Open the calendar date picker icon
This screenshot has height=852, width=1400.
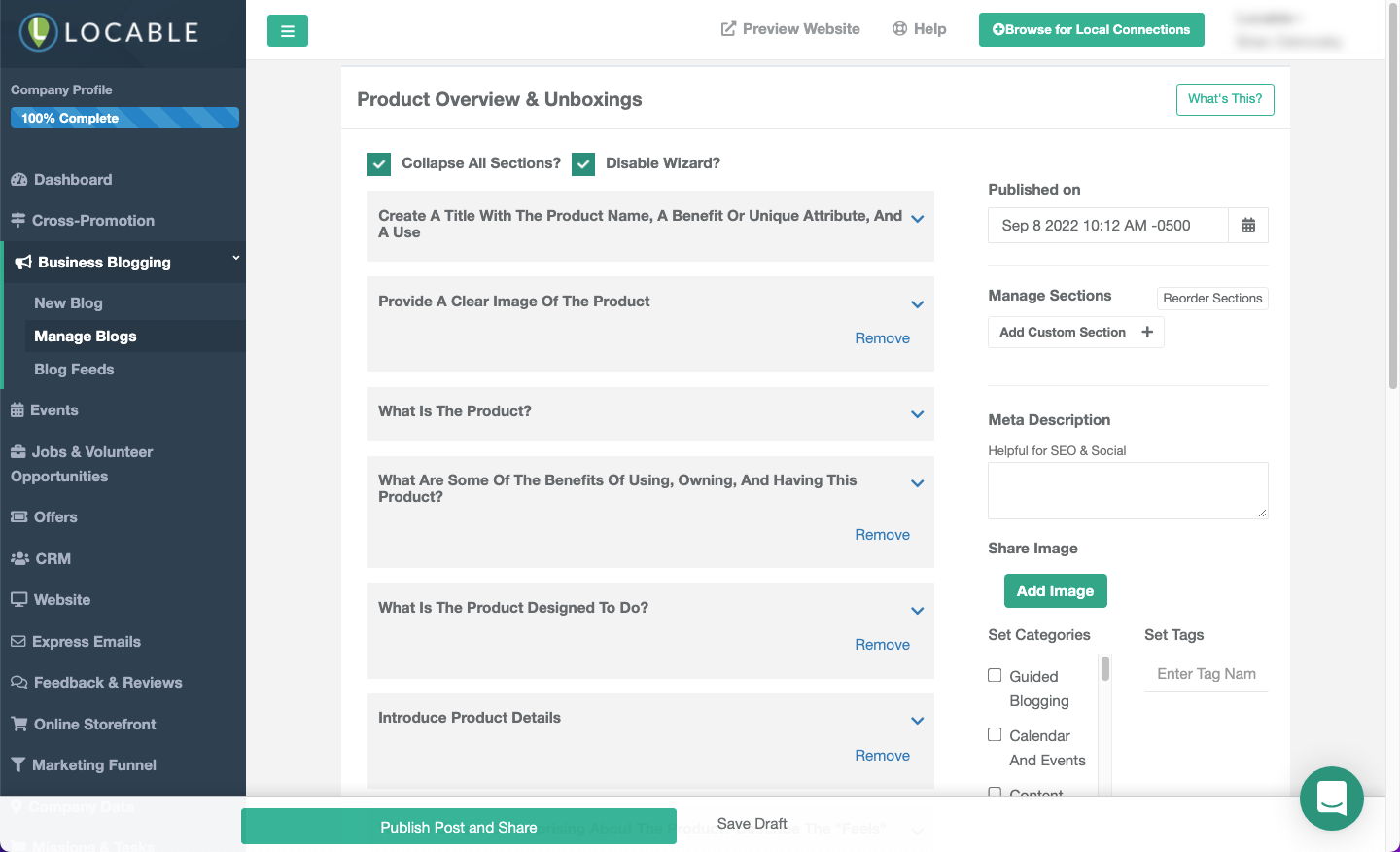pyautogui.click(x=1248, y=226)
